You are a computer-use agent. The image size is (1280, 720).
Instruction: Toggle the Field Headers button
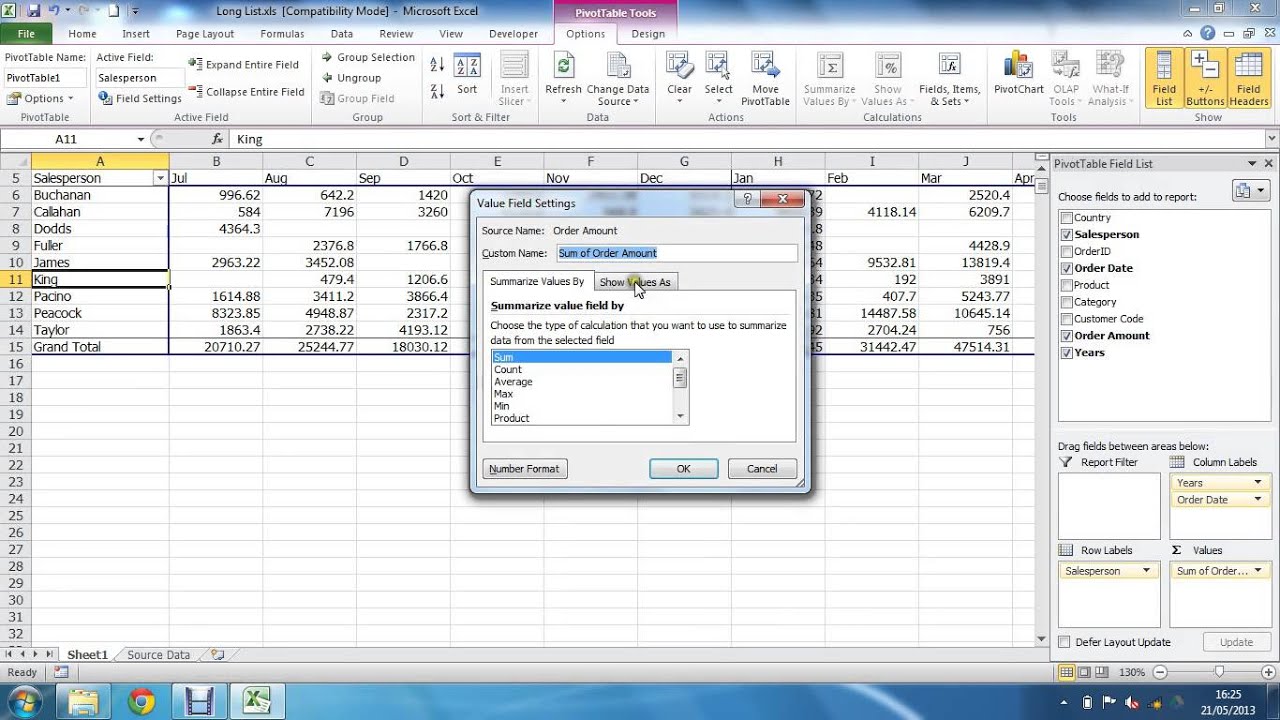coord(1248,78)
